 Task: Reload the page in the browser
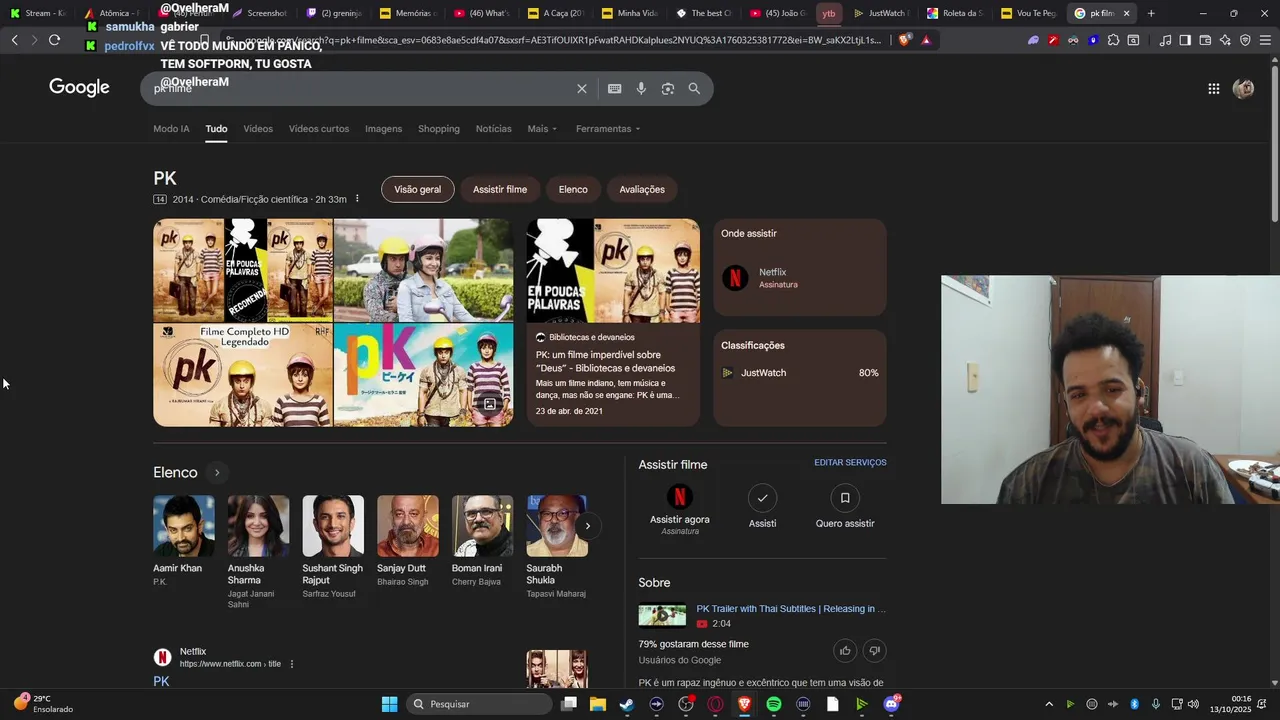(x=54, y=40)
